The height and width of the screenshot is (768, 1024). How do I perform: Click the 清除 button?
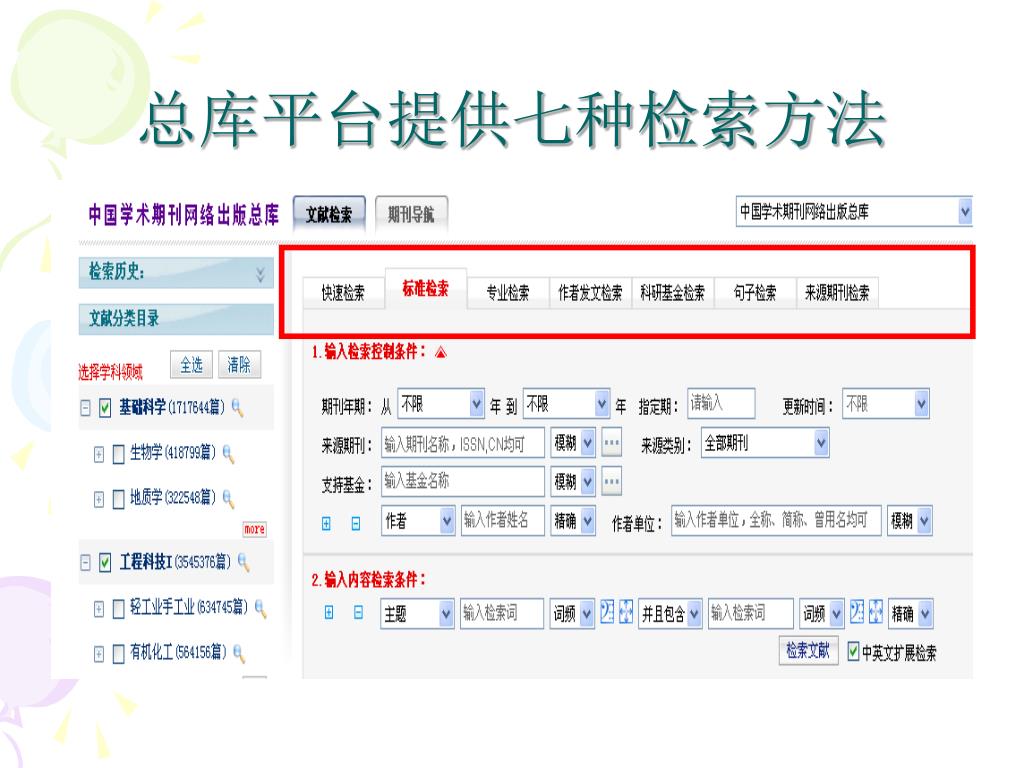point(239,364)
